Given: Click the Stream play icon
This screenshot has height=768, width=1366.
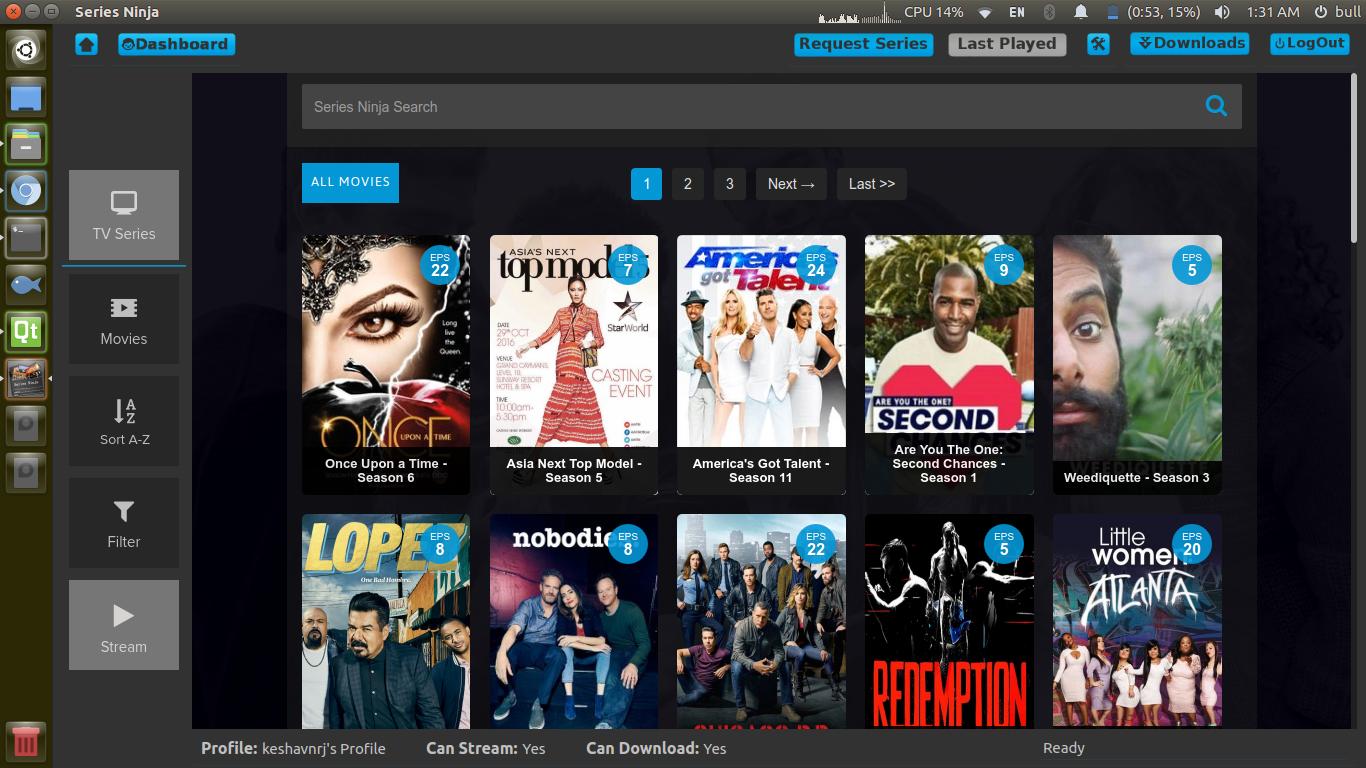Looking at the screenshot, I should (x=123, y=615).
